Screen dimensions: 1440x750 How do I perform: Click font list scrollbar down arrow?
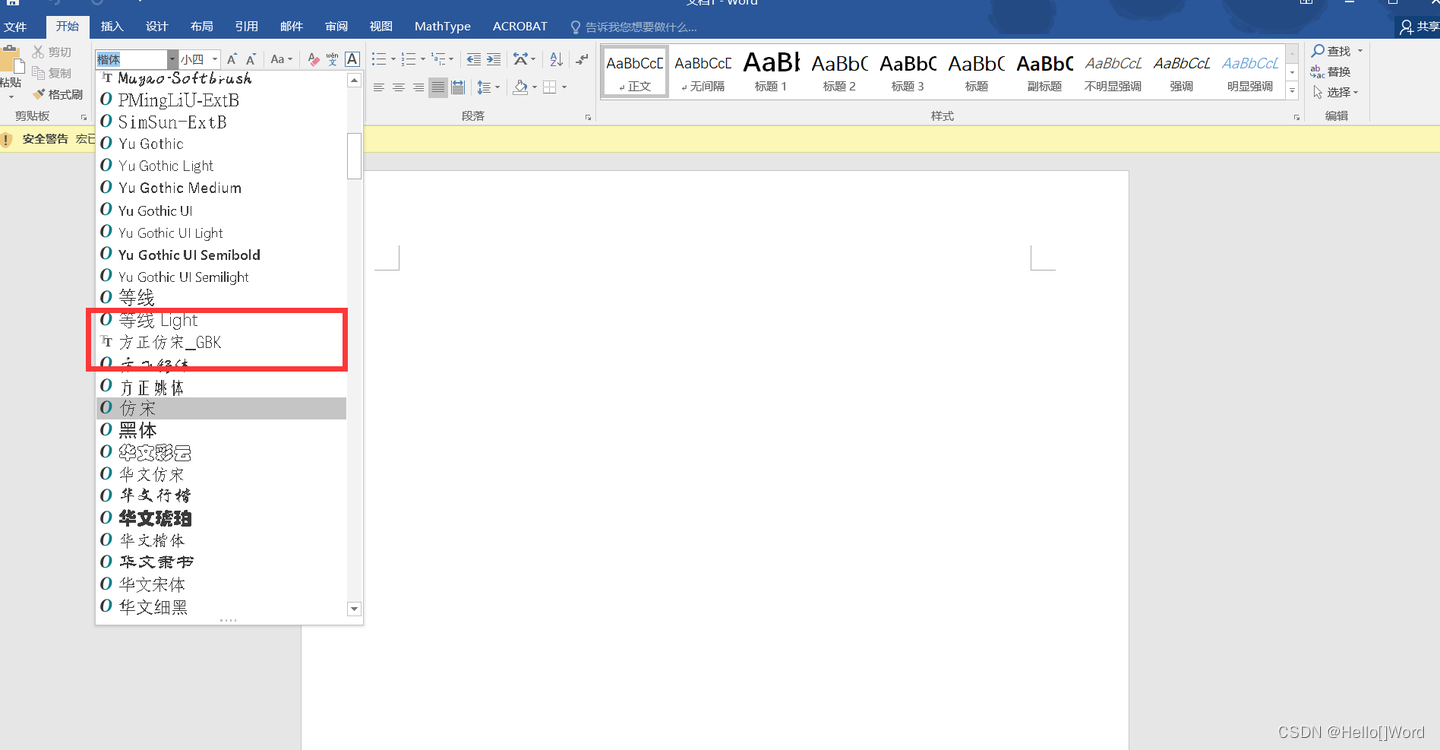click(x=353, y=609)
